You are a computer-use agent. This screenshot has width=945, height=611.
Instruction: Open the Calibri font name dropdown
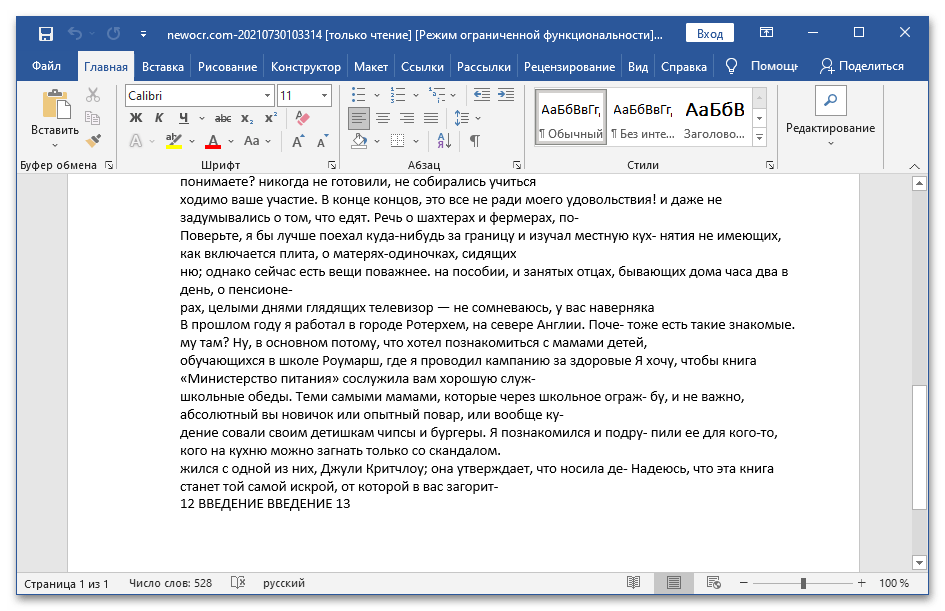coord(267,96)
